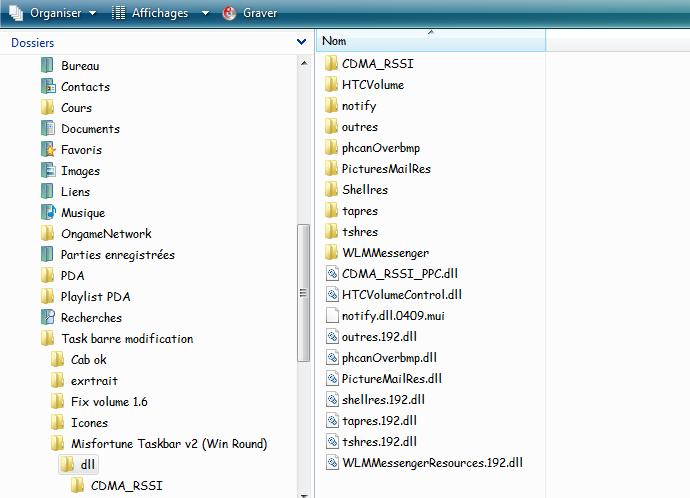The height and width of the screenshot is (498, 690).
Task: Open the Organiser menu
Action: point(53,13)
